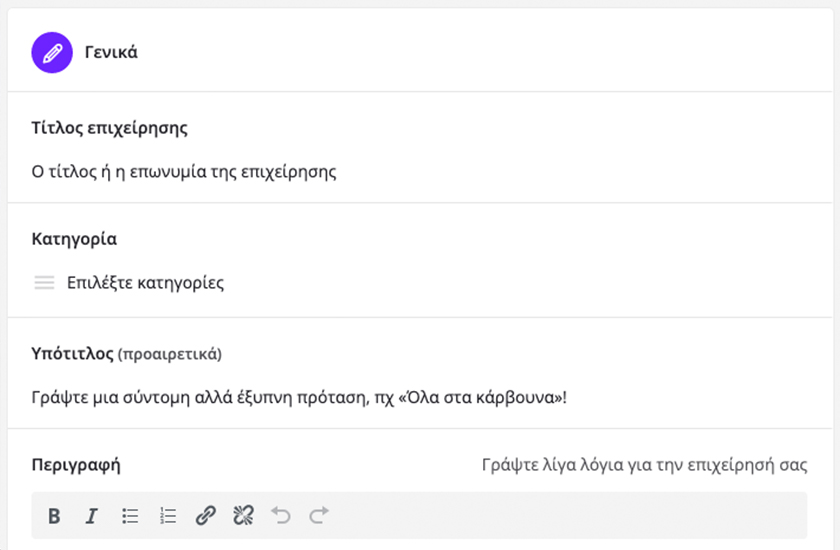Click the Κατηγορία label
The height and width of the screenshot is (550, 840).
(x=74, y=239)
